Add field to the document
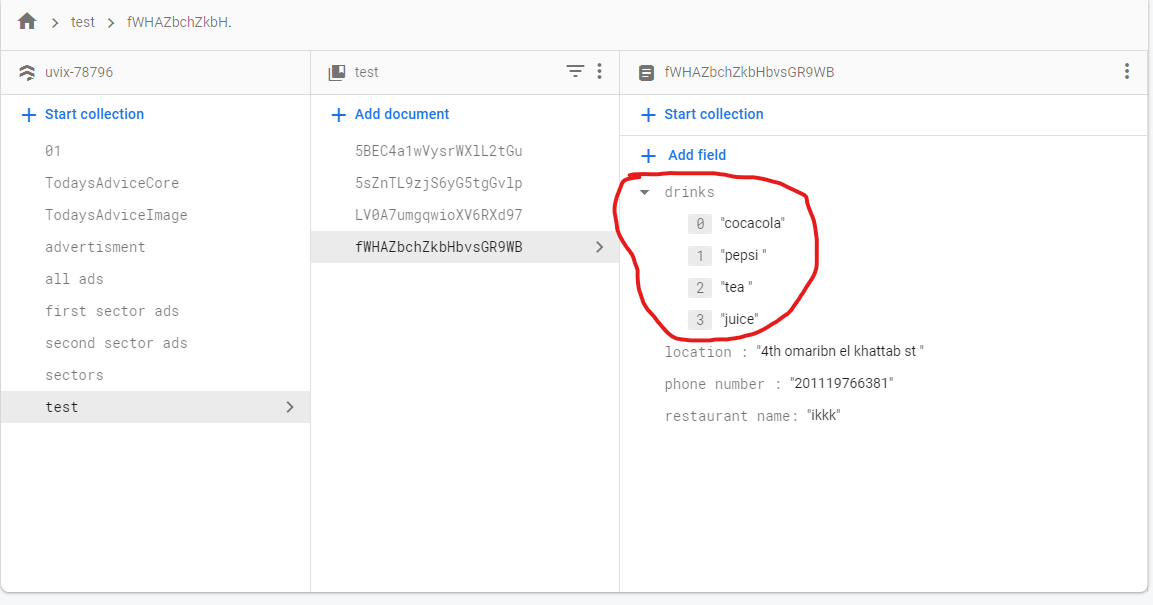 point(684,155)
